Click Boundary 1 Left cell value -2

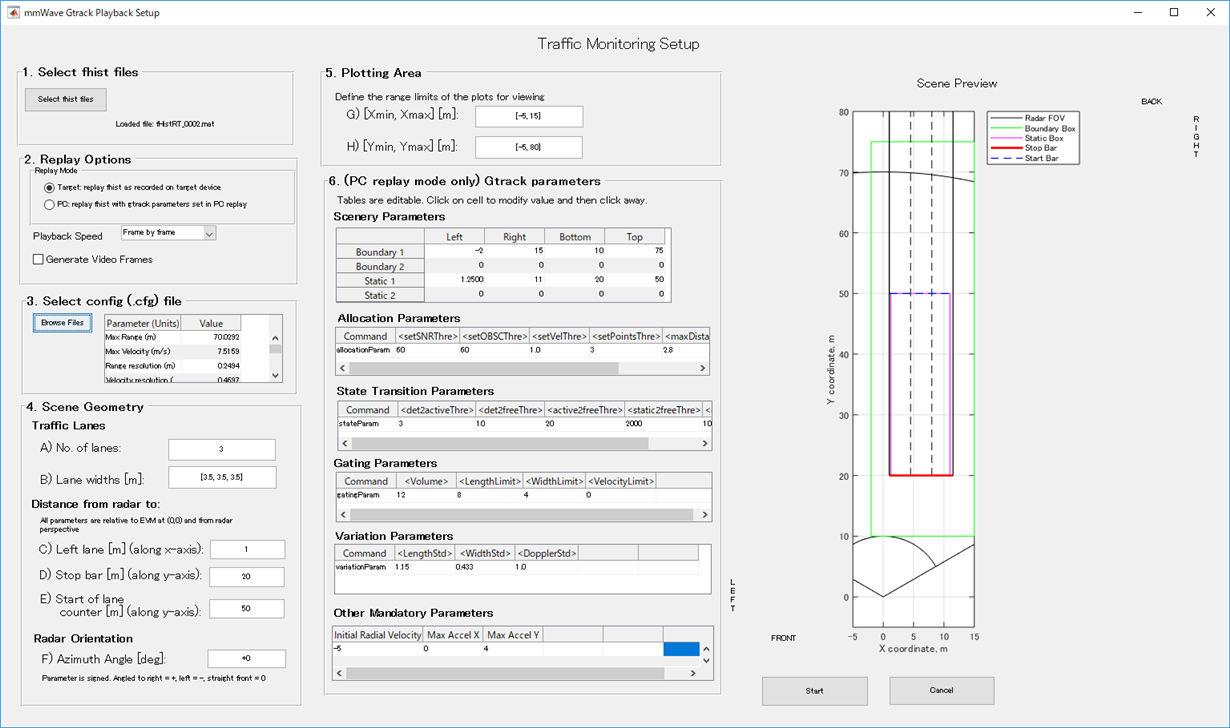click(454, 252)
